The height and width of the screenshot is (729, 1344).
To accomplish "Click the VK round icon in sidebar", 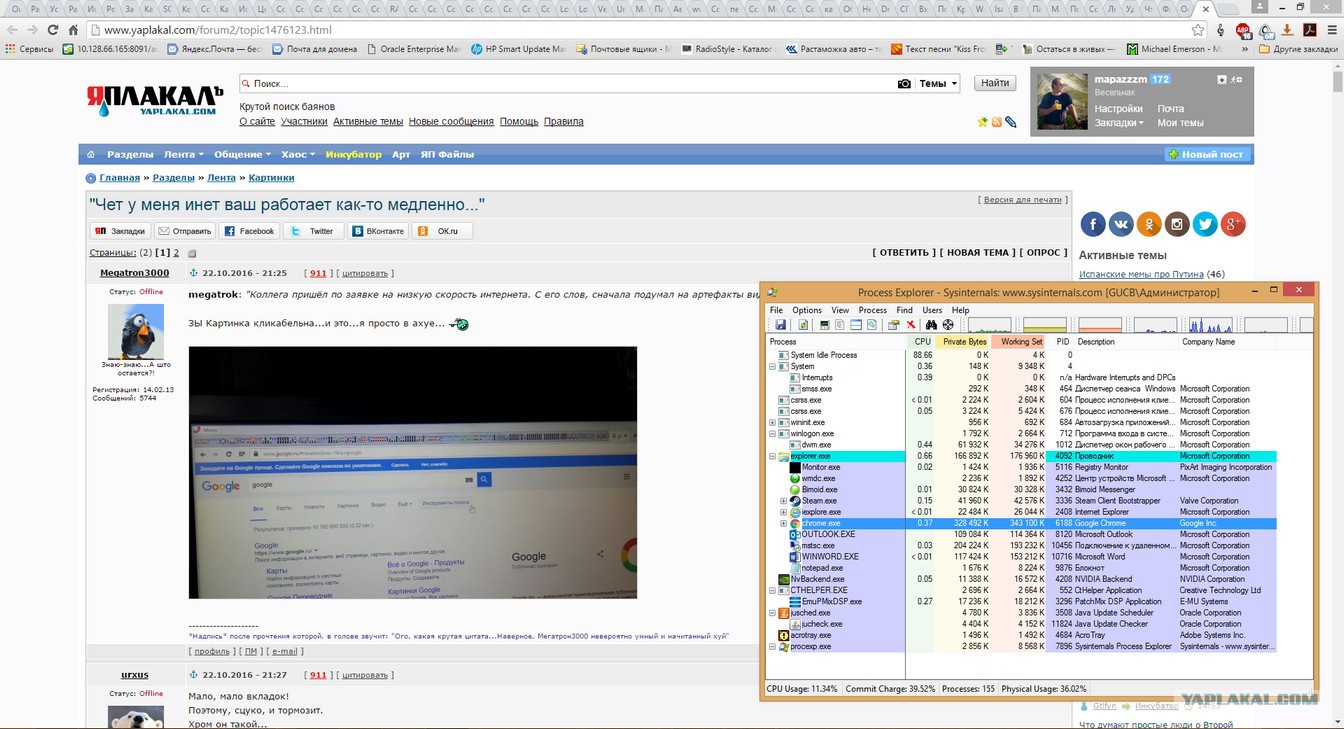I will (x=1121, y=224).
